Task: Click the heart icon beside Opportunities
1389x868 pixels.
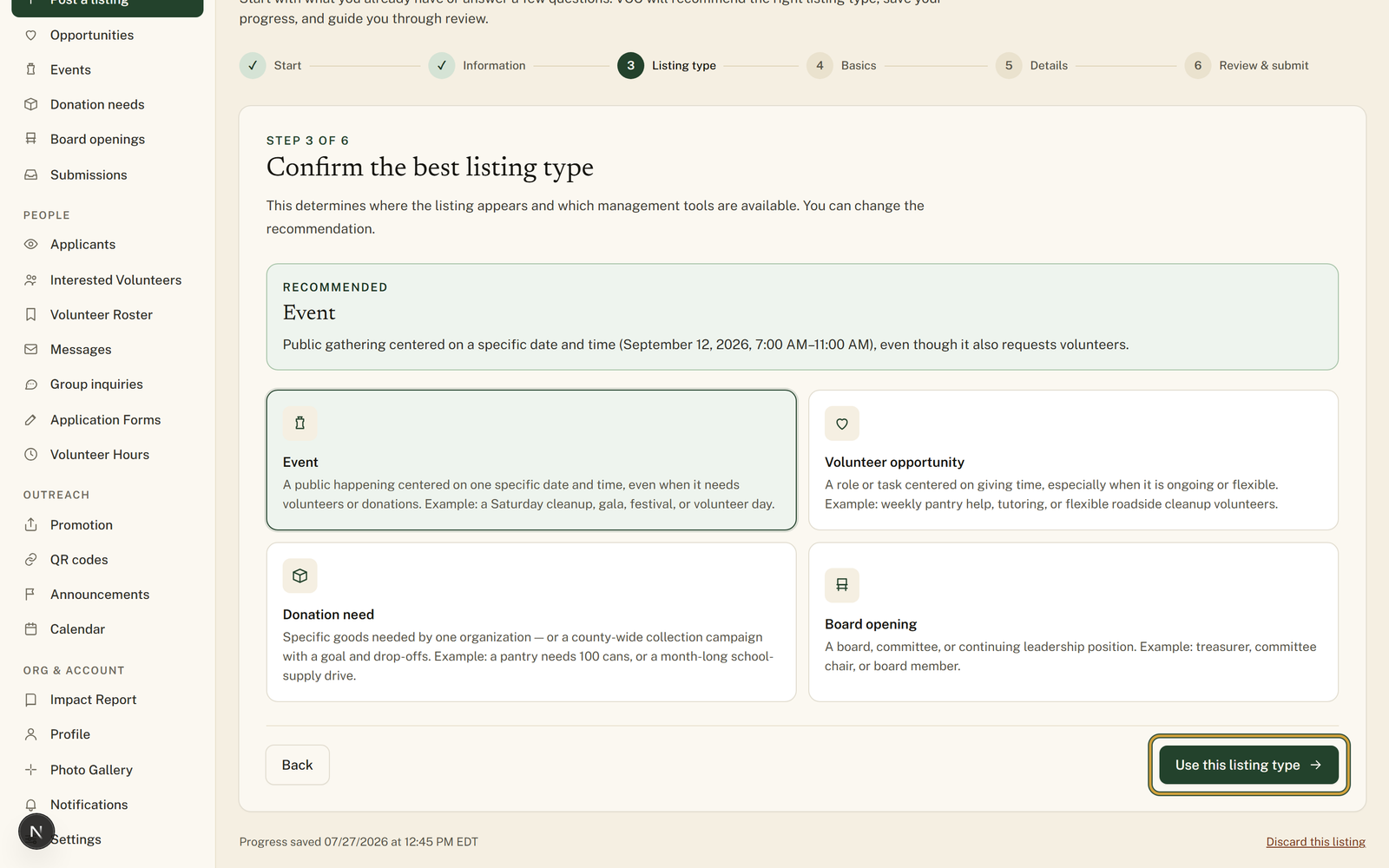Action: (31, 36)
